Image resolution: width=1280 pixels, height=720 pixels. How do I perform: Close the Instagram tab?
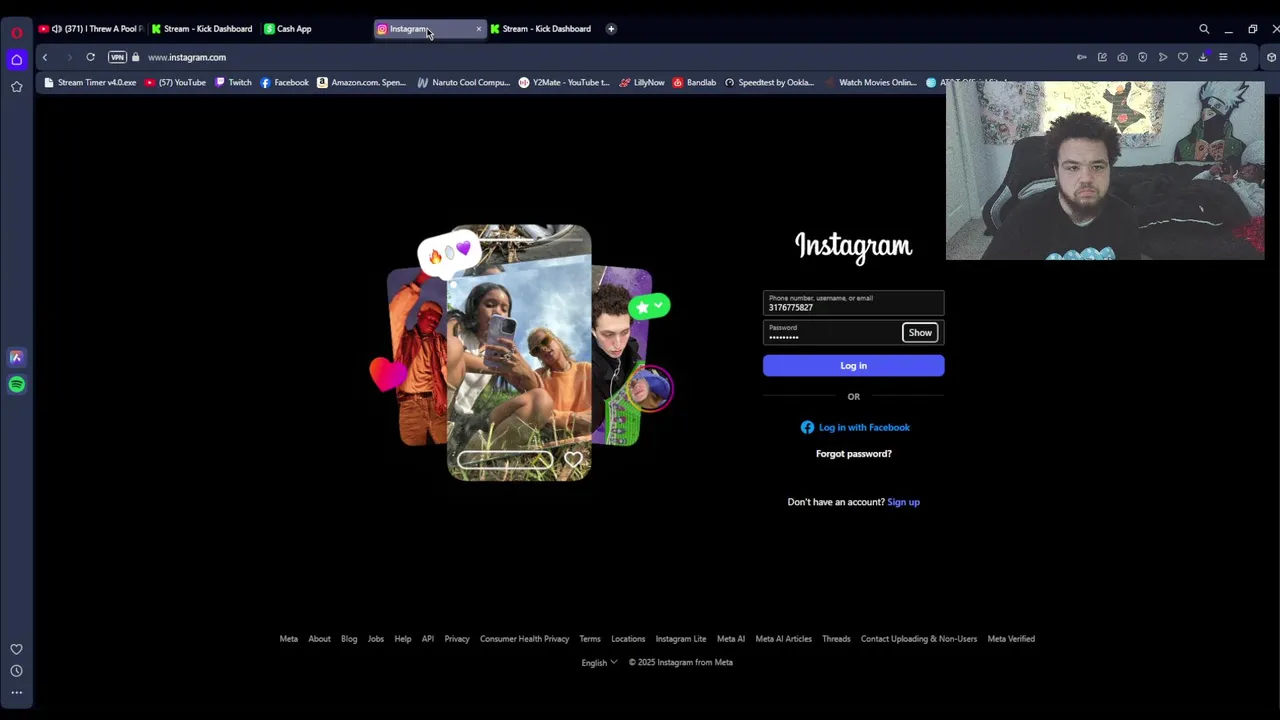(x=478, y=29)
